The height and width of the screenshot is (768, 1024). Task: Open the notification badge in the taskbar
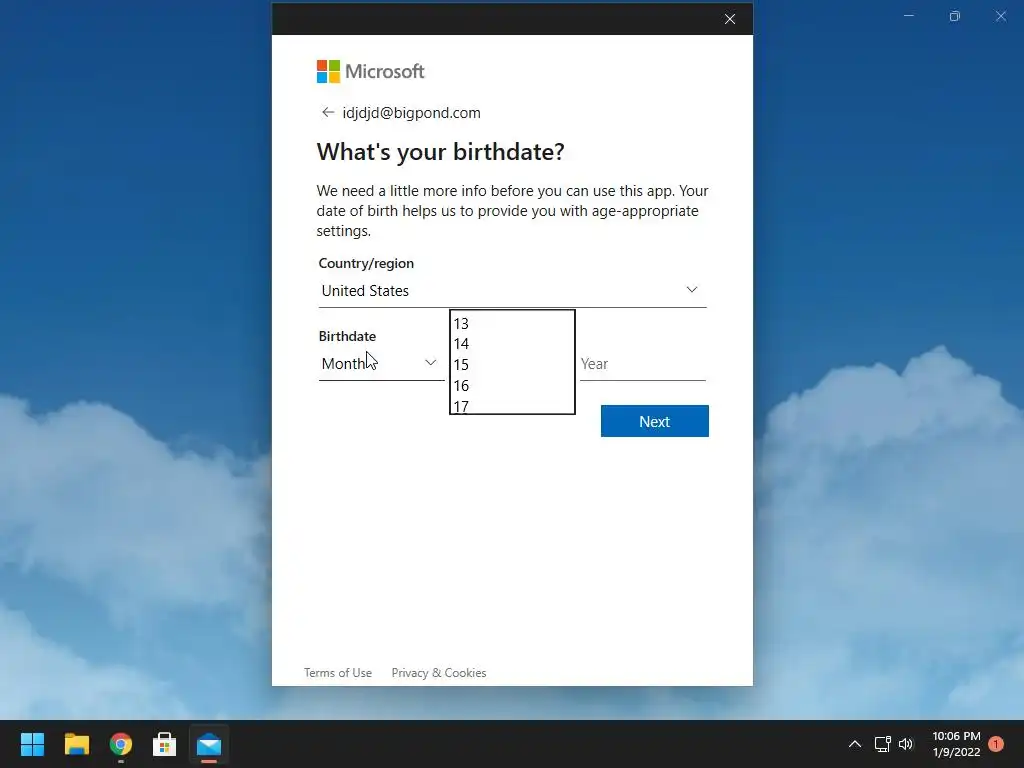[996, 744]
